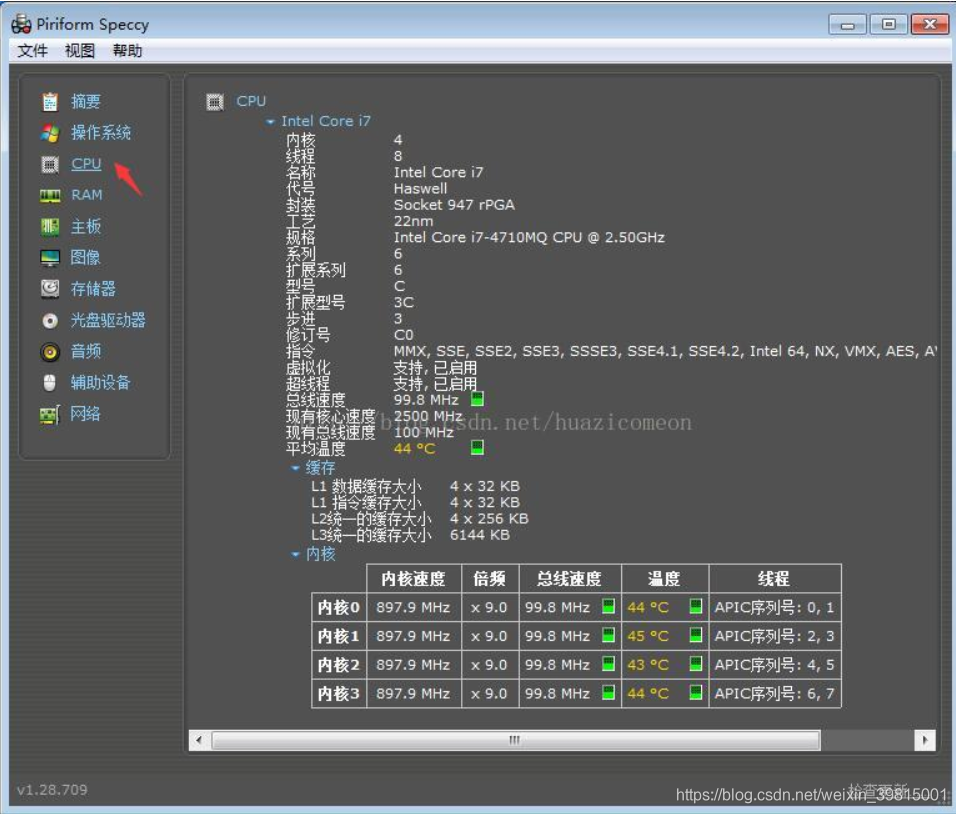
Task: Click 内核2 temperature green graph icon
Action: coord(696,663)
